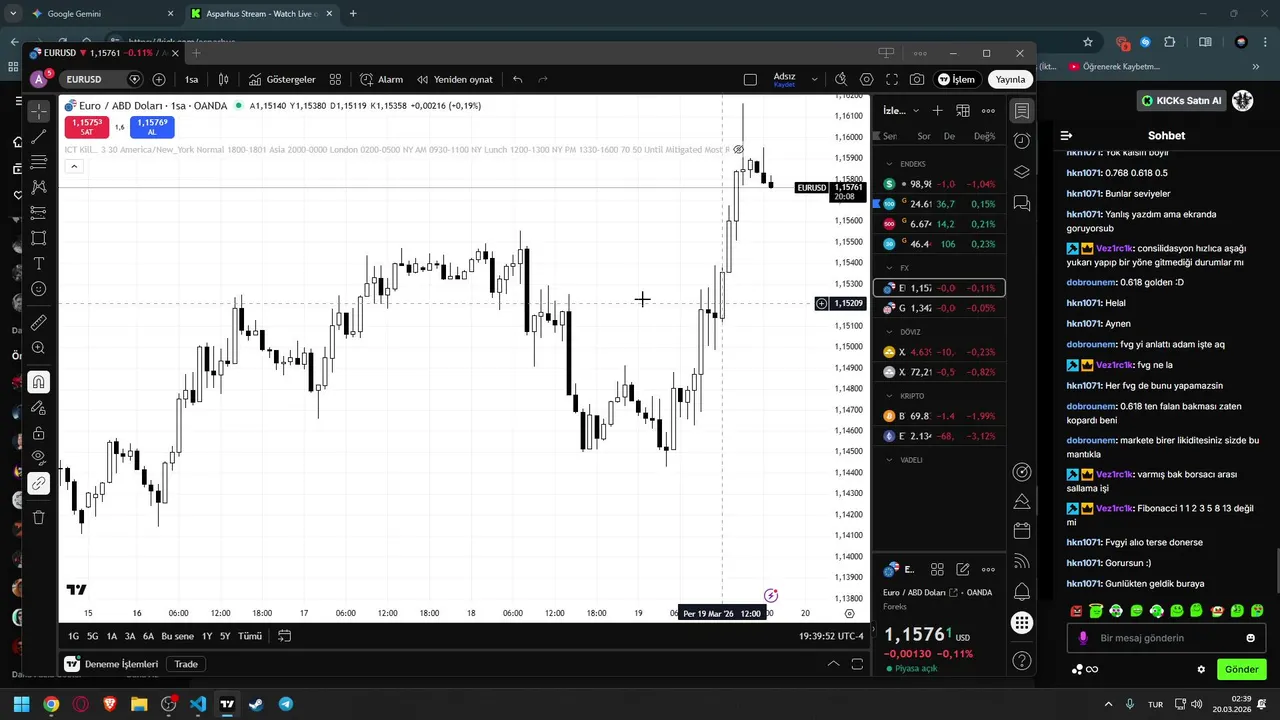Image resolution: width=1280 pixels, height=720 pixels.
Task: Send chat message with Gönder
Action: tap(1241, 669)
